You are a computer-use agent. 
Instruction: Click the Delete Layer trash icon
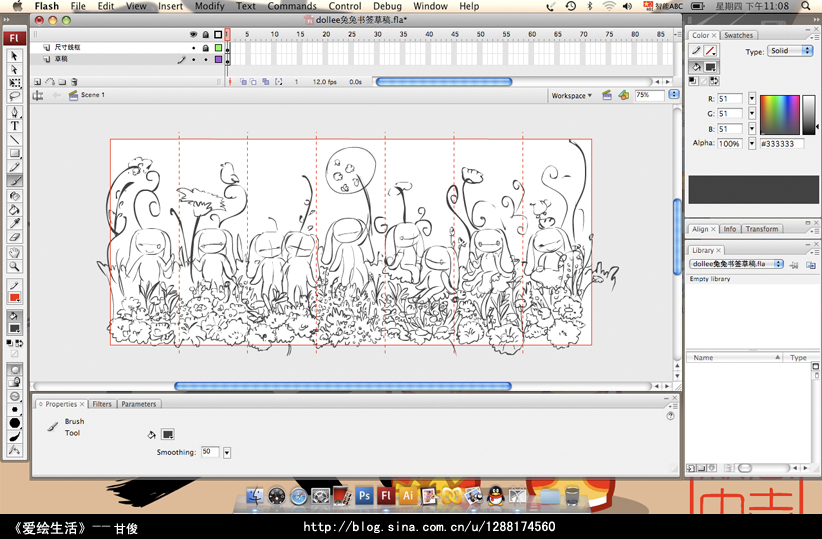pyautogui.click(x=74, y=82)
